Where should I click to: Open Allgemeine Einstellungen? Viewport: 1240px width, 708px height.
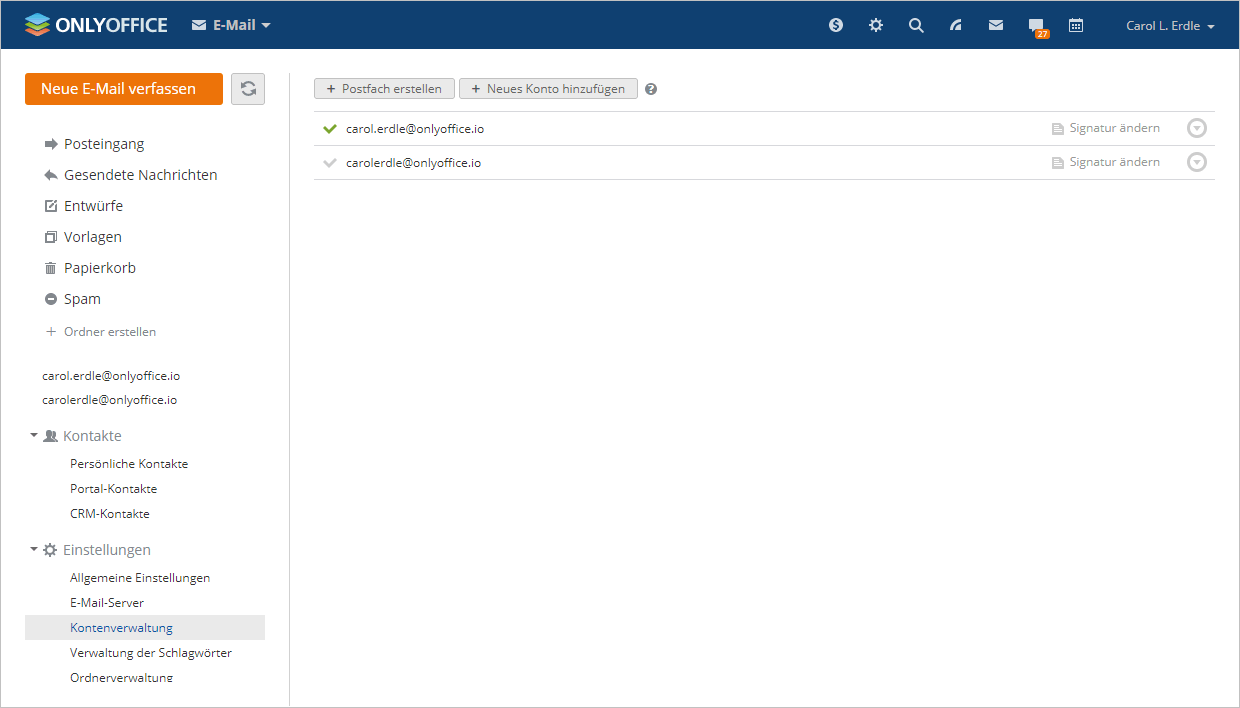coord(140,578)
